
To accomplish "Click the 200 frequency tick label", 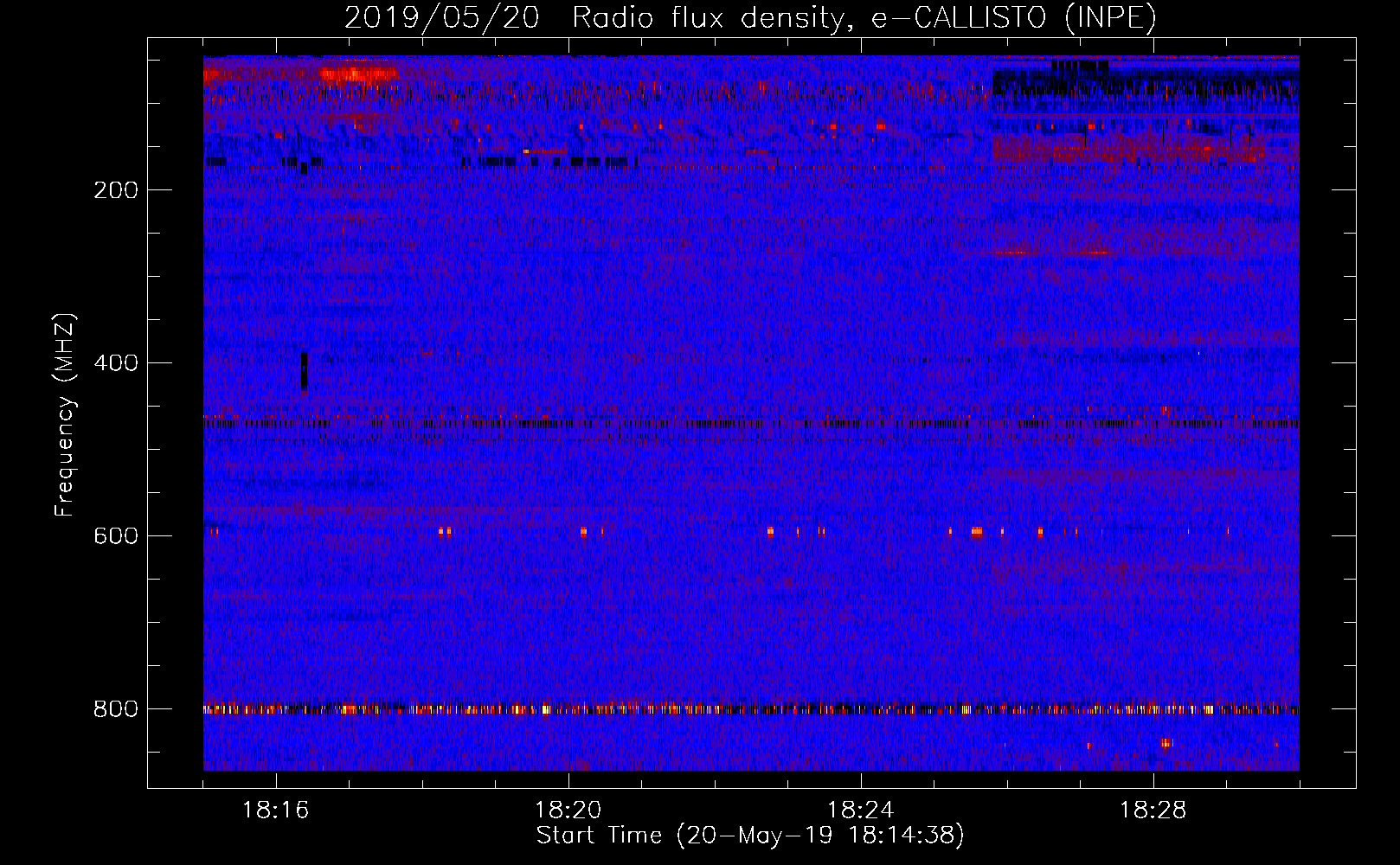I will point(116,190).
